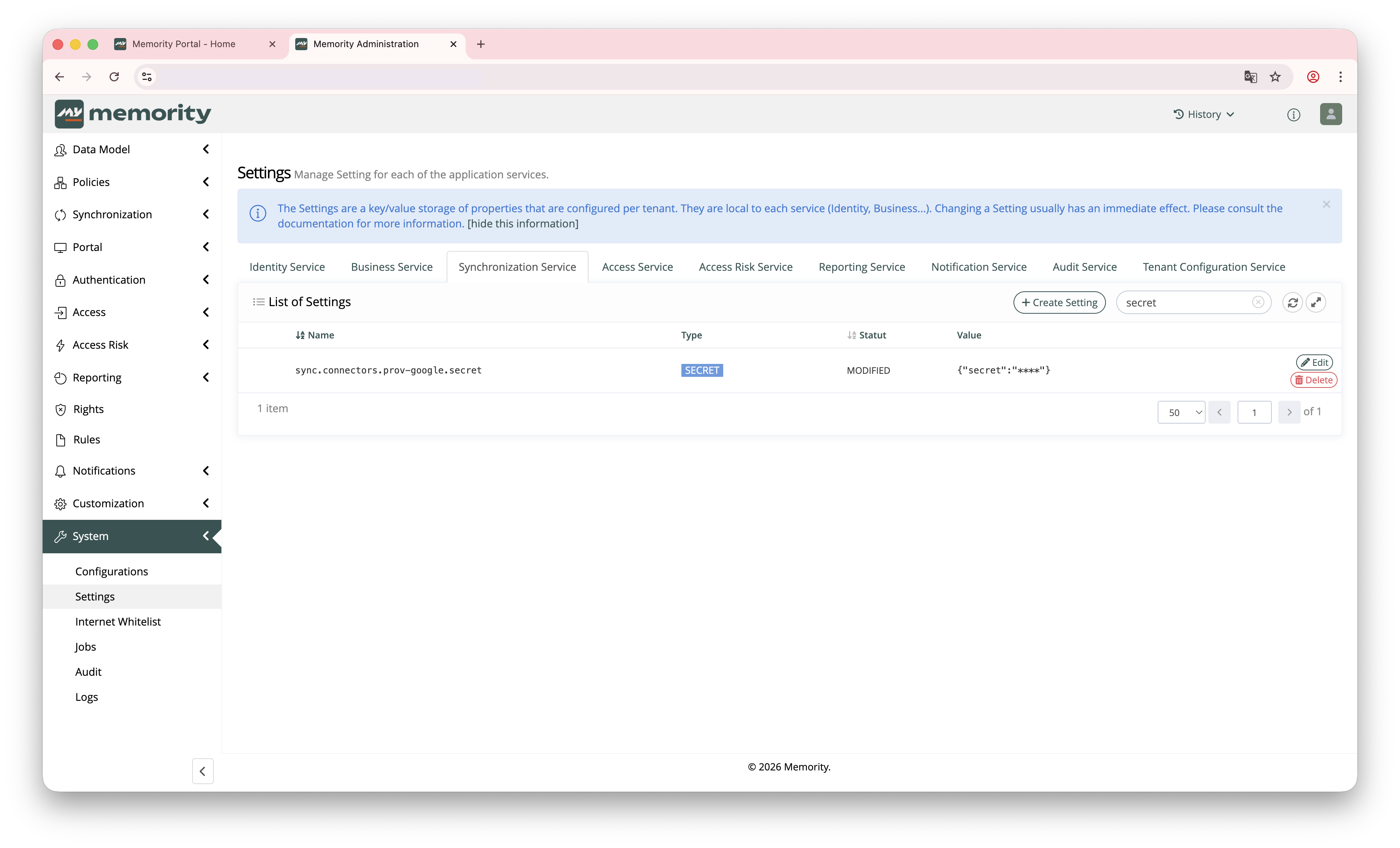The image size is (1400, 848).
Task: Click the Memority logo
Action: click(x=132, y=114)
